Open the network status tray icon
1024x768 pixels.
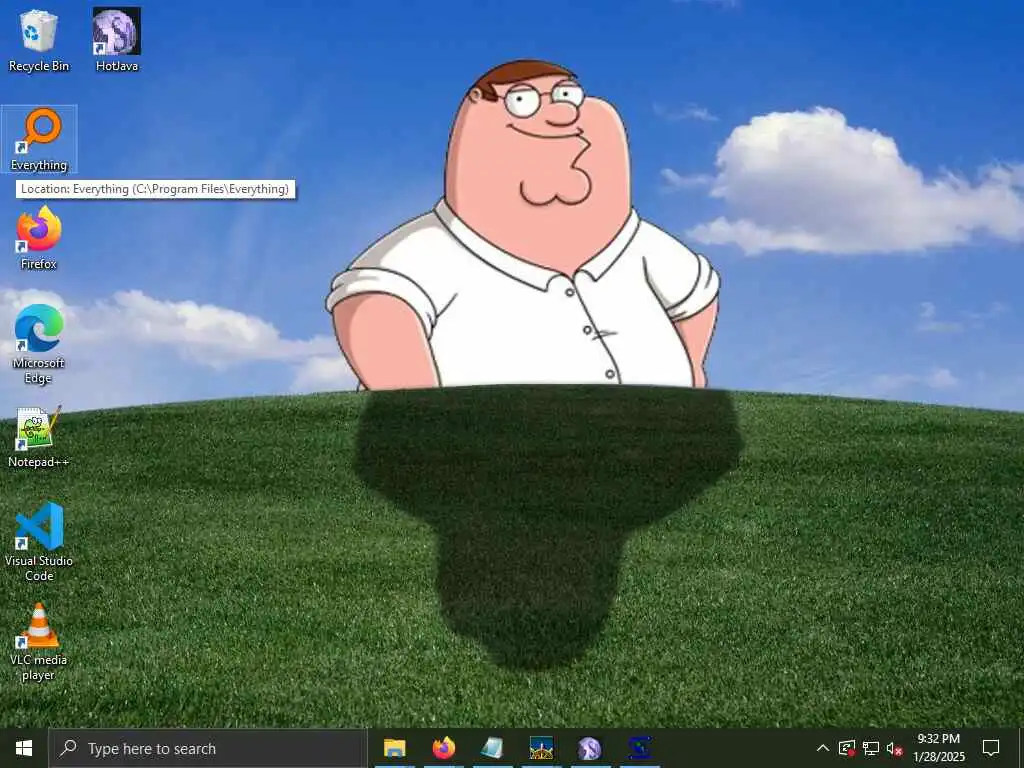[871, 748]
